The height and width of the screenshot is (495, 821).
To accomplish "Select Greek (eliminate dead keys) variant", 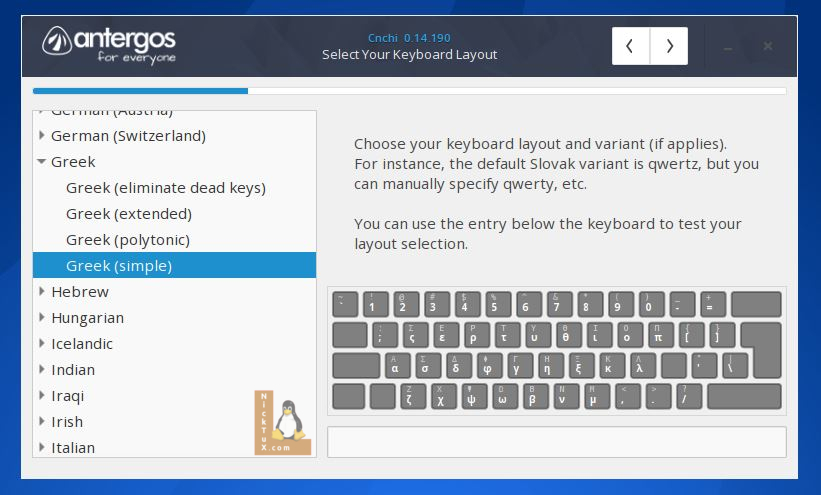I will coord(165,188).
